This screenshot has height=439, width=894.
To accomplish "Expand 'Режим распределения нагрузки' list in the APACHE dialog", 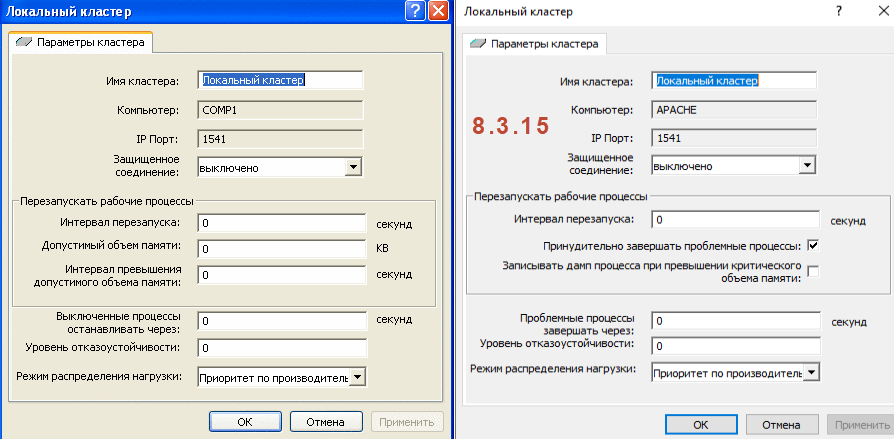I will pyautogui.click(x=811, y=372).
